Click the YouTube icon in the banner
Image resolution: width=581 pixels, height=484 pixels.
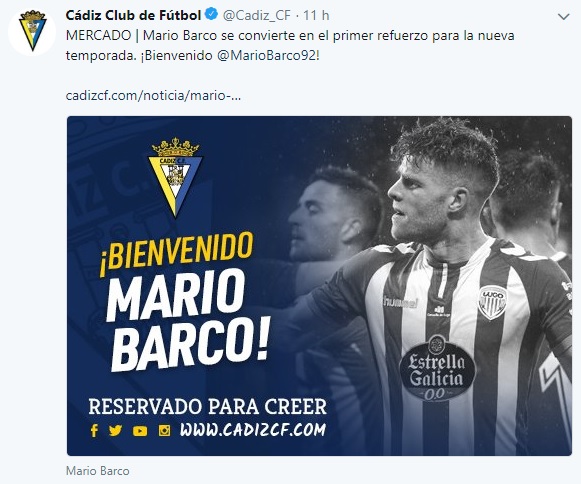pos(140,431)
